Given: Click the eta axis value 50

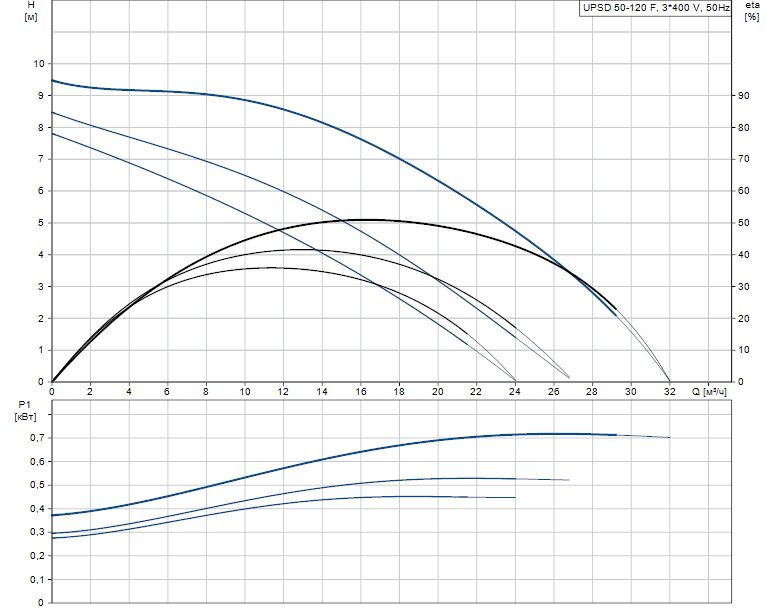Looking at the screenshot, I should point(743,223).
